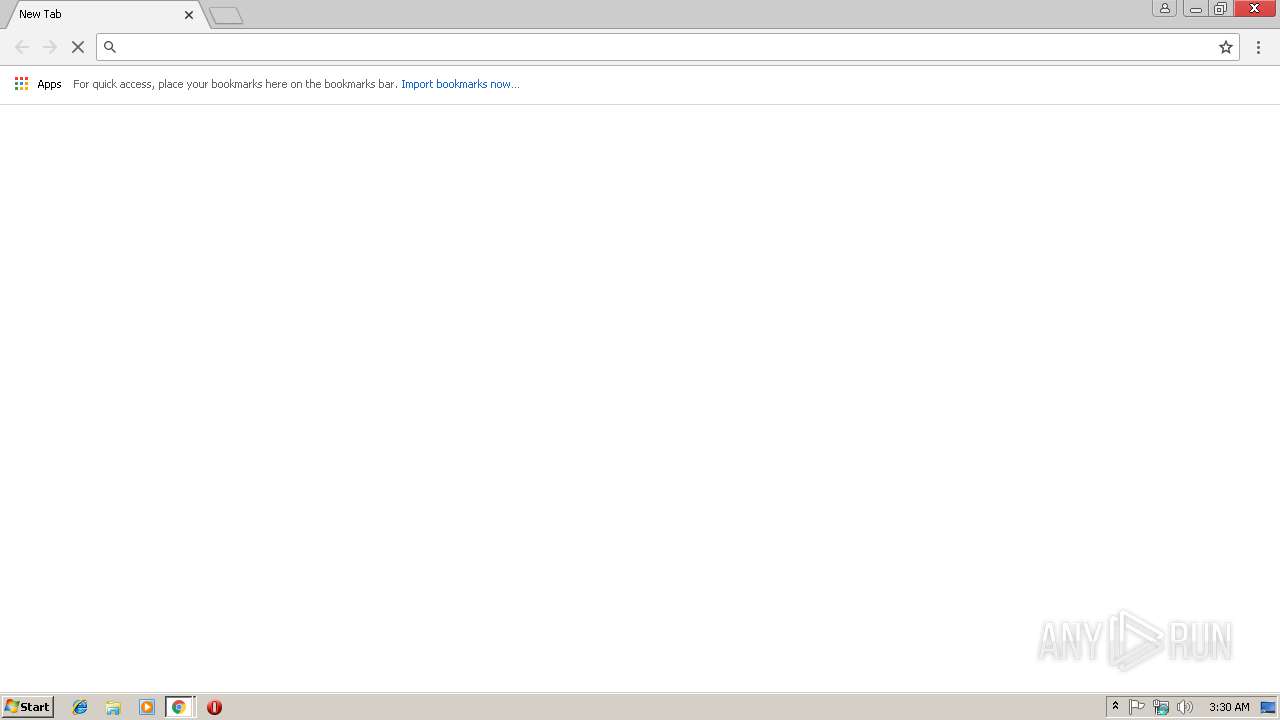This screenshot has height=720, width=1280.
Task: Click the forward navigation arrow
Action: coord(50,47)
